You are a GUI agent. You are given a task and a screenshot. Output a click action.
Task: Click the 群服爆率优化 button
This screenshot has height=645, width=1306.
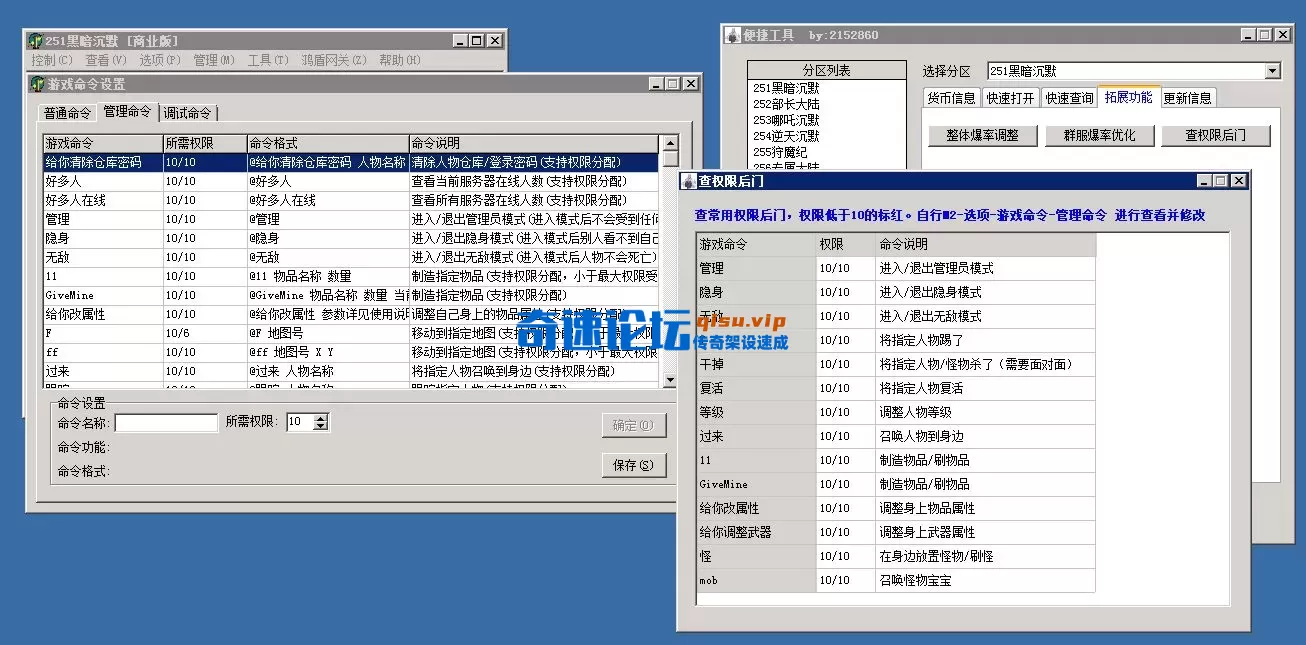[1099, 134]
